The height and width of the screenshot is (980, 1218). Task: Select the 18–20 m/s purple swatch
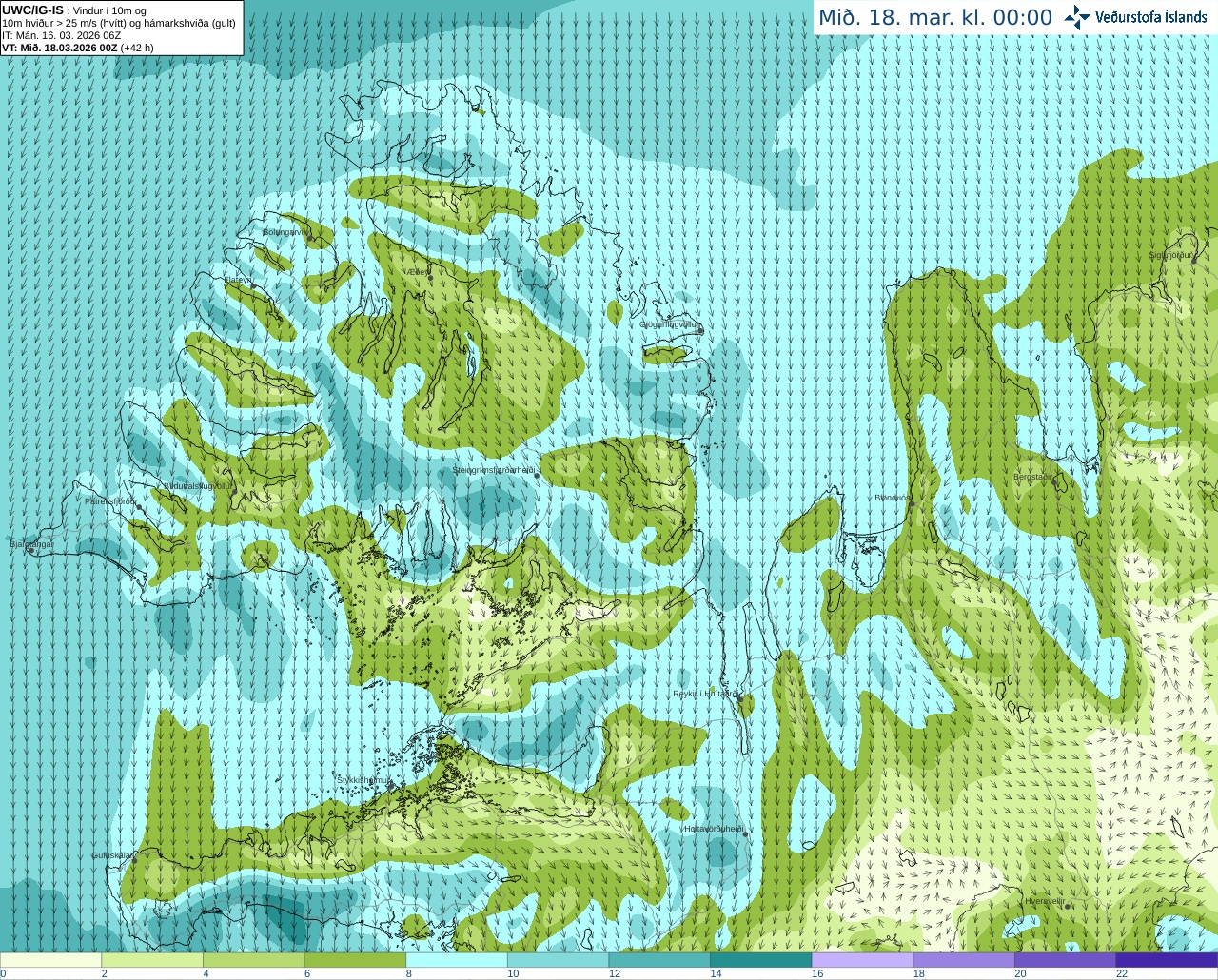tap(964, 959)
